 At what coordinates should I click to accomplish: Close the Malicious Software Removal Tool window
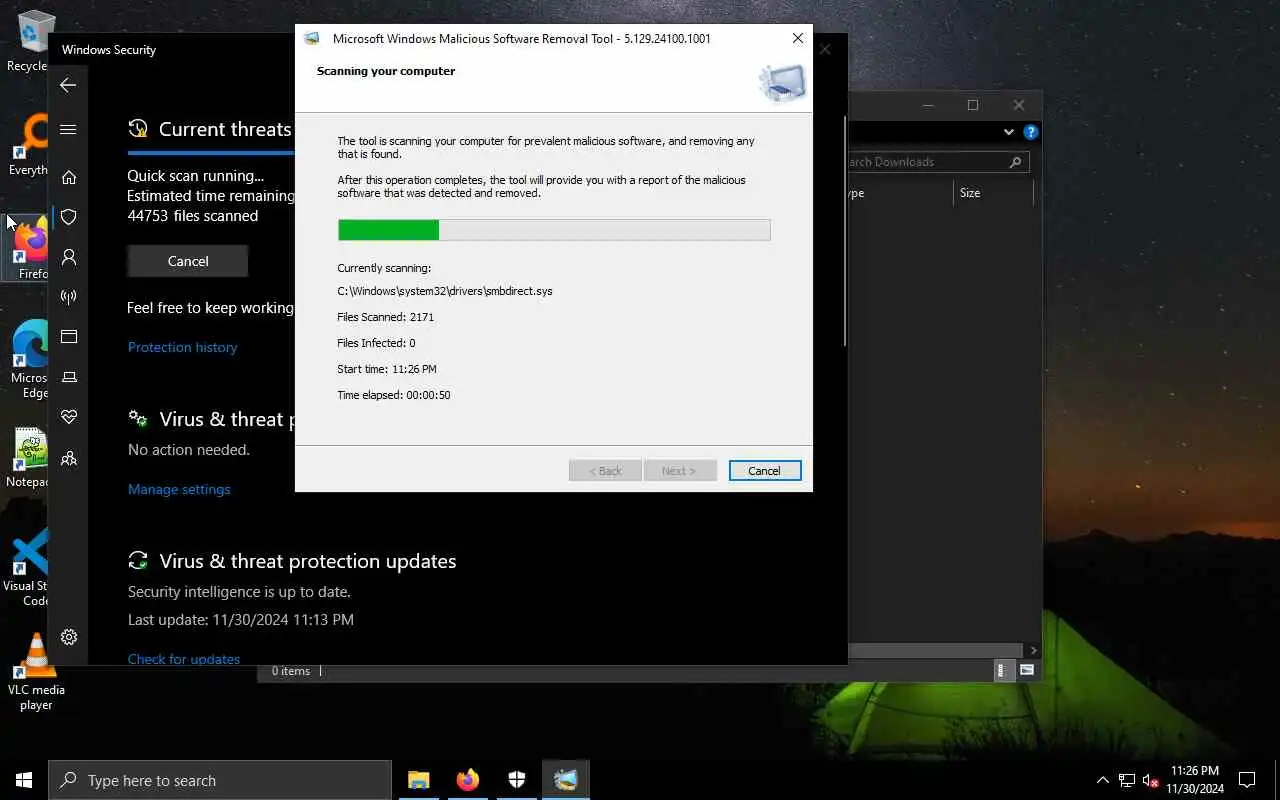[797, 38]
